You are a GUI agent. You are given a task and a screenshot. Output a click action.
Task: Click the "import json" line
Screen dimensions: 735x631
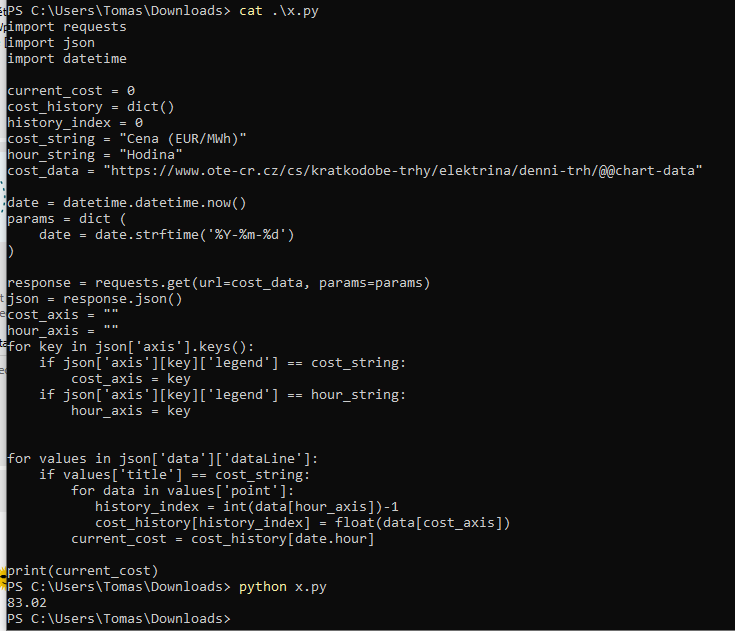(51, 43)
